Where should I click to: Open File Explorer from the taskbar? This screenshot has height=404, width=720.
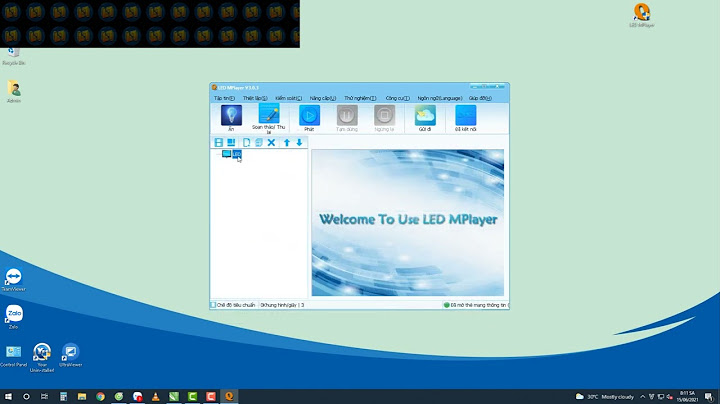(82, 396)
